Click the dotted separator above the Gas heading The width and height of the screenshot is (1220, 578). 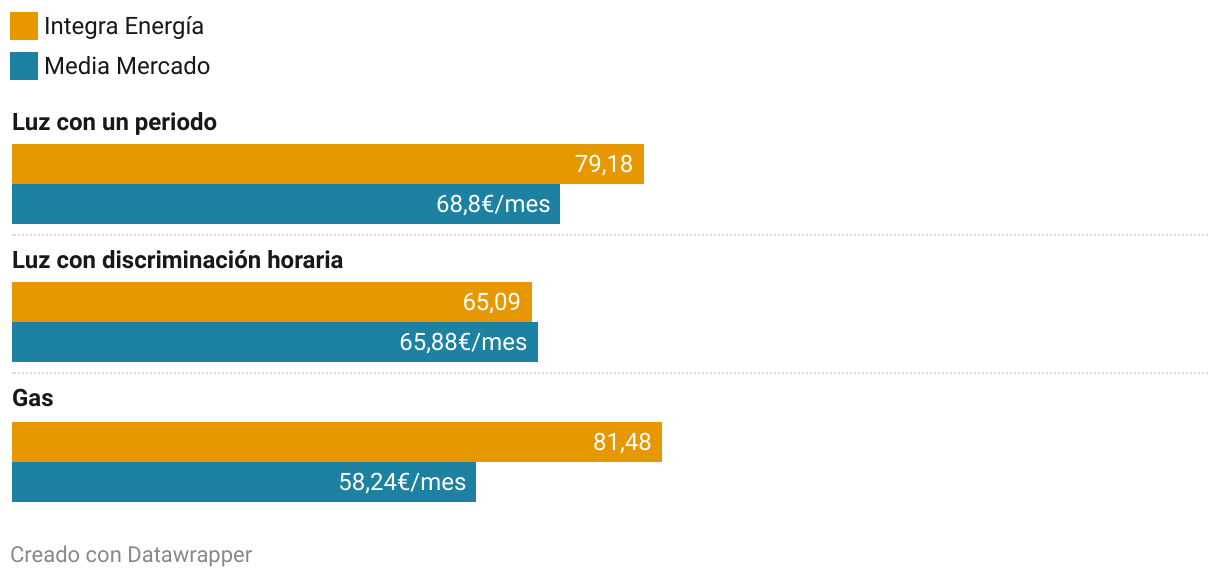610,373
